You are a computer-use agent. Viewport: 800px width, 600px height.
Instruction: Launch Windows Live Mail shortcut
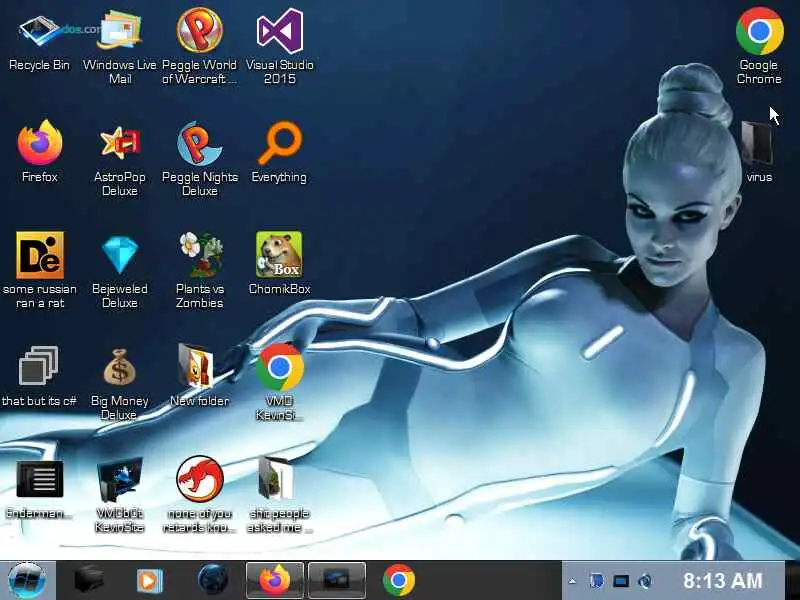pos(120,46)
